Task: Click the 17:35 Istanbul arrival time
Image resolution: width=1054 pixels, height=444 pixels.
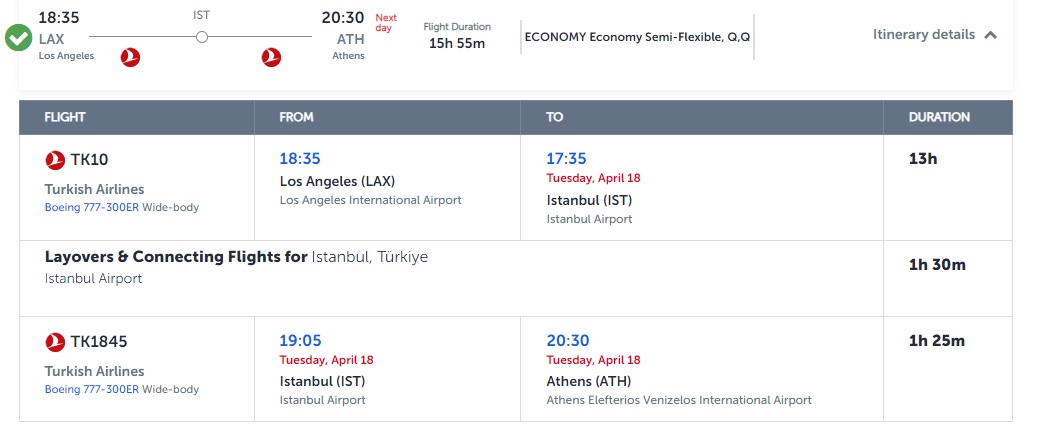Action: tap(566, 159)
